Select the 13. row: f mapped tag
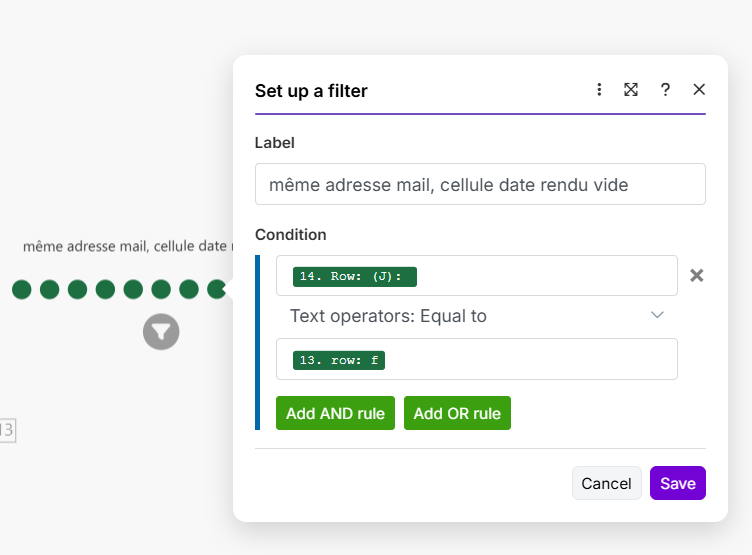This screenshot has height=555, width=752. tap(339, 360)
